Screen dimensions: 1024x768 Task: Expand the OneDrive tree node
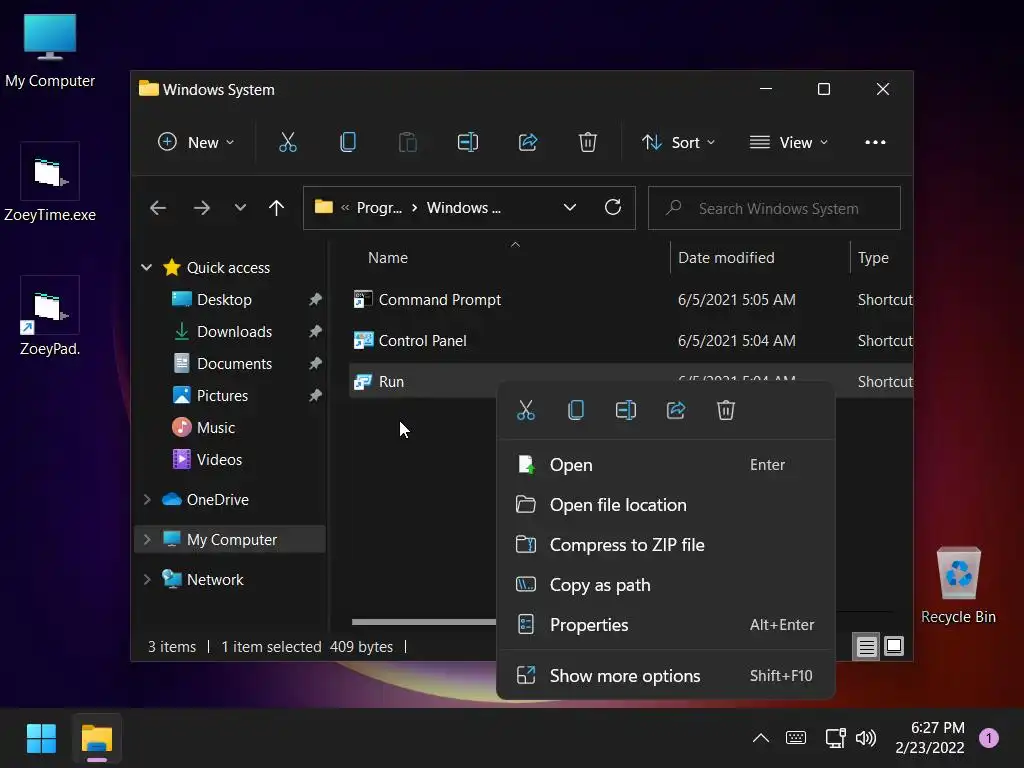pyautogui.click(x=147, y=500)
